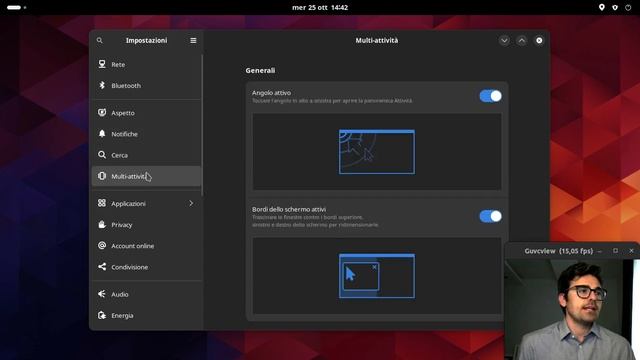The width and height of the screenshot is (640, 360).
Task: Click the Condivisione share icon
Action: (x=102, y=267)
